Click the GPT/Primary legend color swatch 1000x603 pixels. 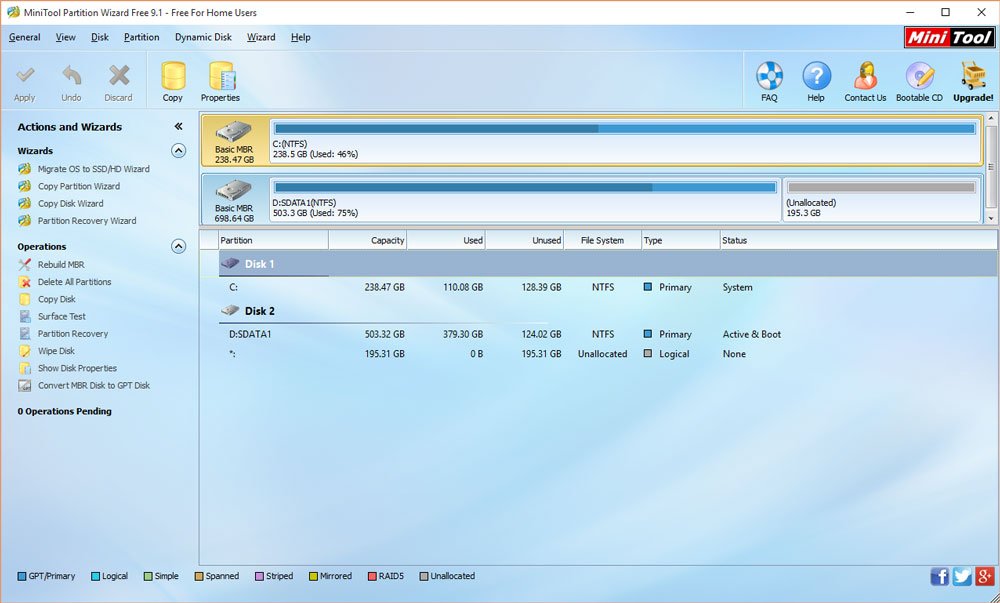click(x=22, y=576)
